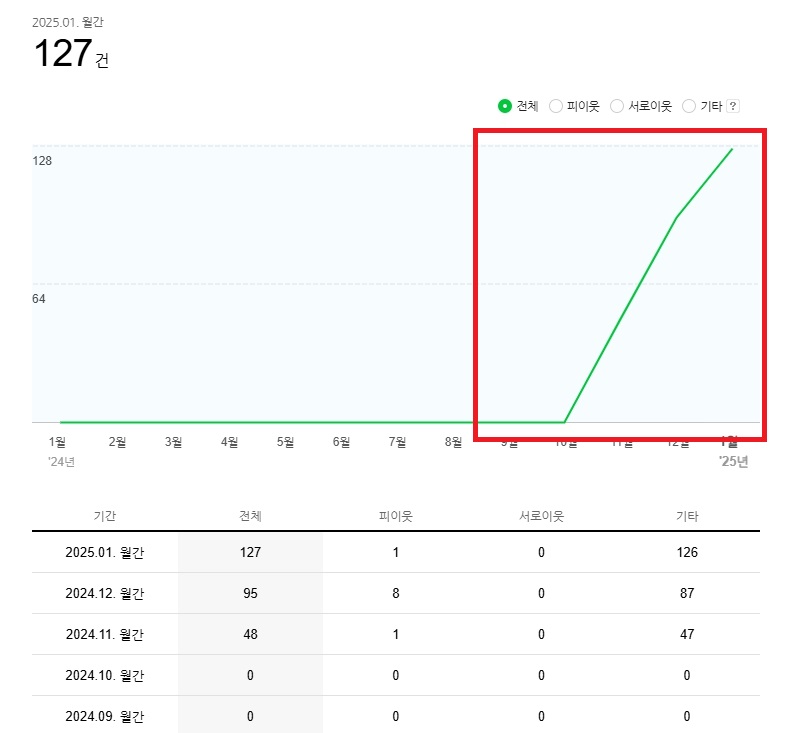Open the 2024.10. 월간 row
This screenshot has height=733, width=796.
click(105, 675)
